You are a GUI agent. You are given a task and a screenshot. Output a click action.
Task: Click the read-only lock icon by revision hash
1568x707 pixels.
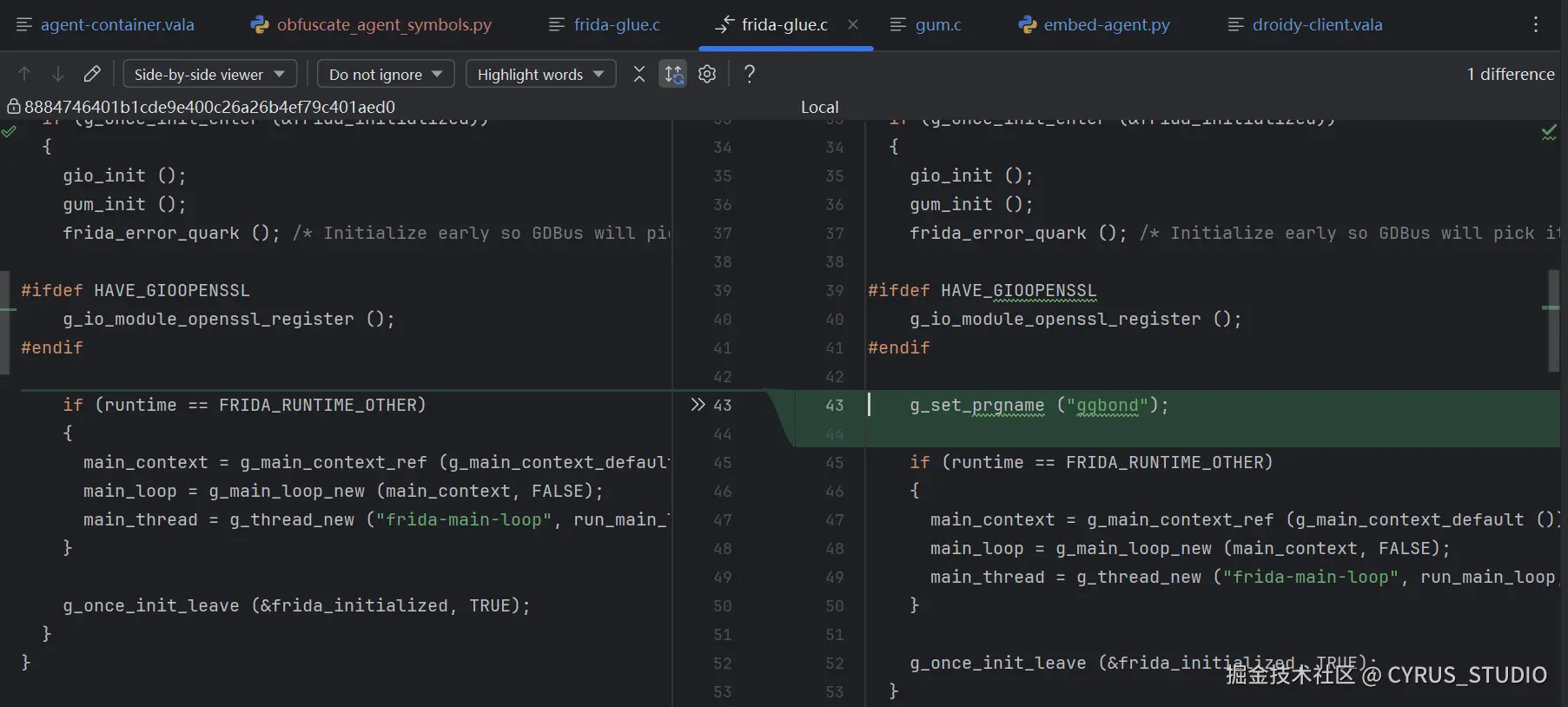[14, 107]
